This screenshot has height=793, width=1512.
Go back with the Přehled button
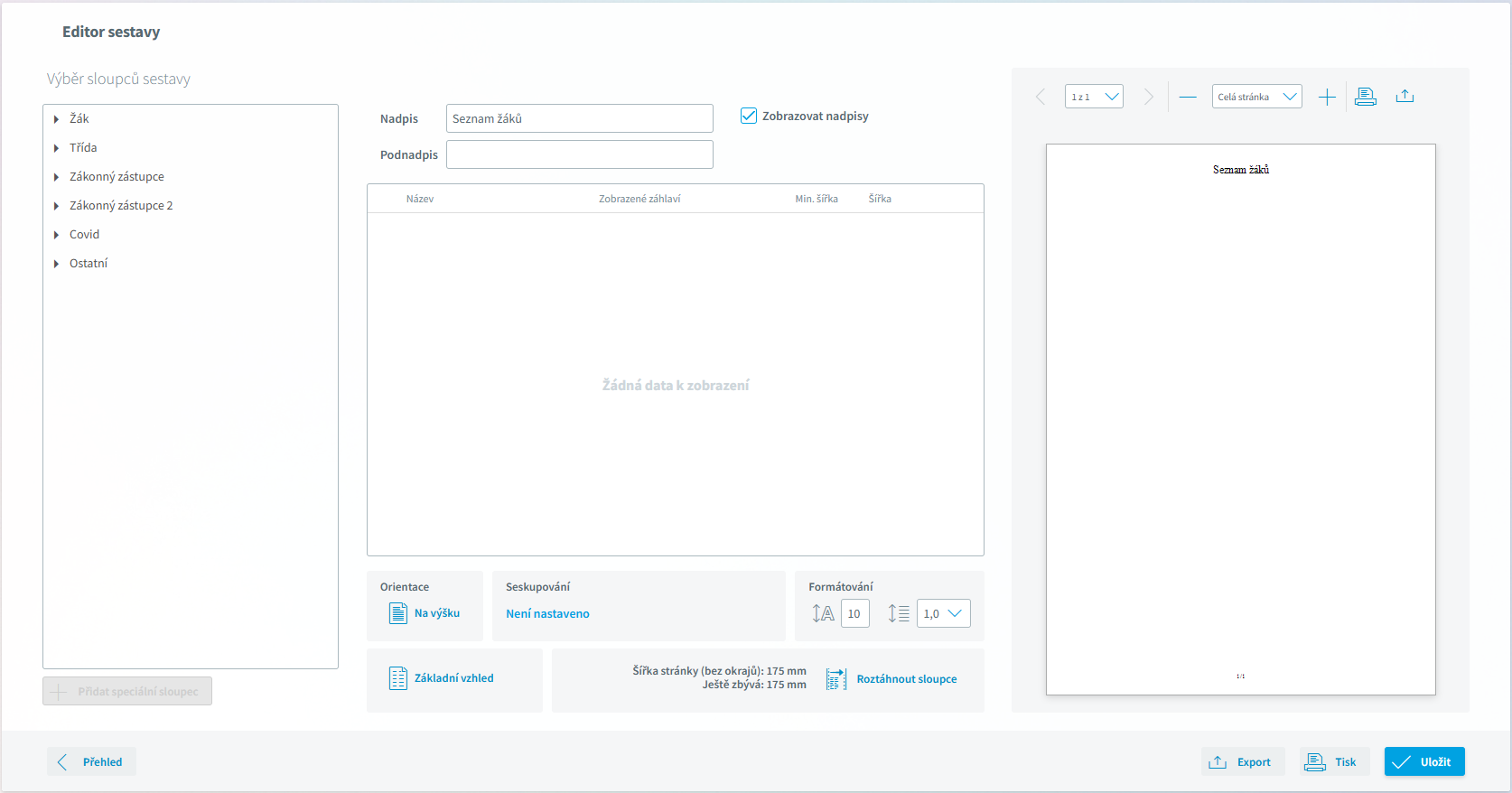(x=91, y=761)
